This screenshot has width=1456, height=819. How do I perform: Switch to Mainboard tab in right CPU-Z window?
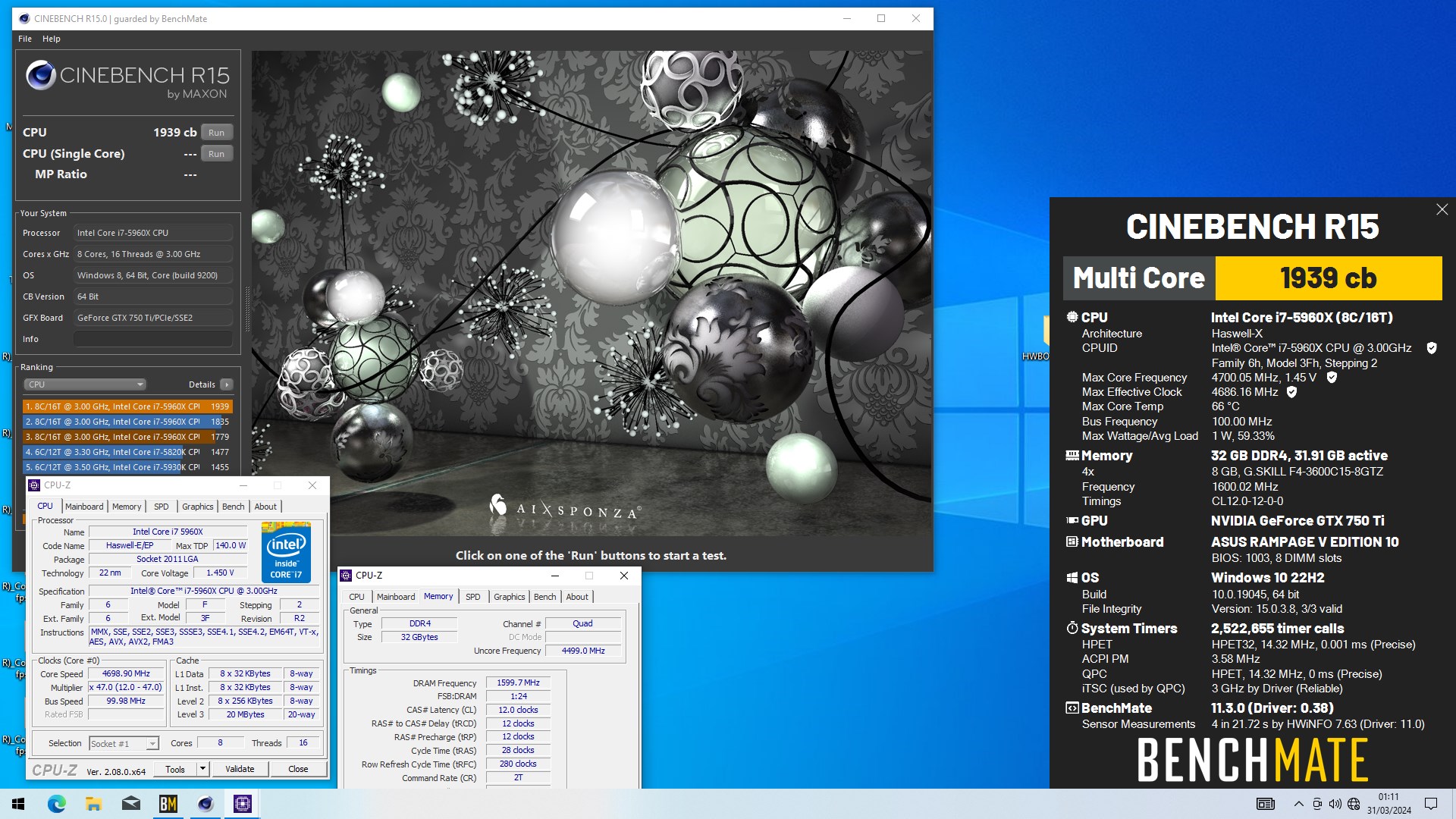point(396,597)
